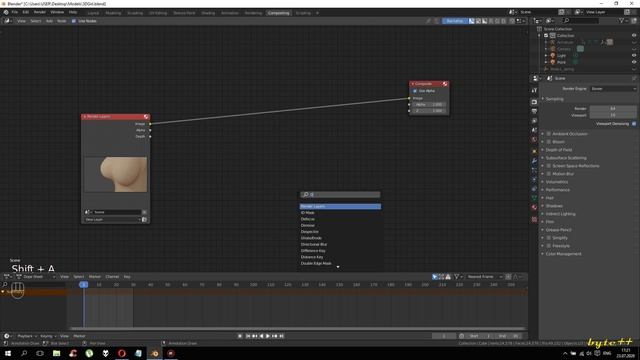Click the Render Layers node preview thumbnail
This screenshot has height=360, width=640.
116,174
